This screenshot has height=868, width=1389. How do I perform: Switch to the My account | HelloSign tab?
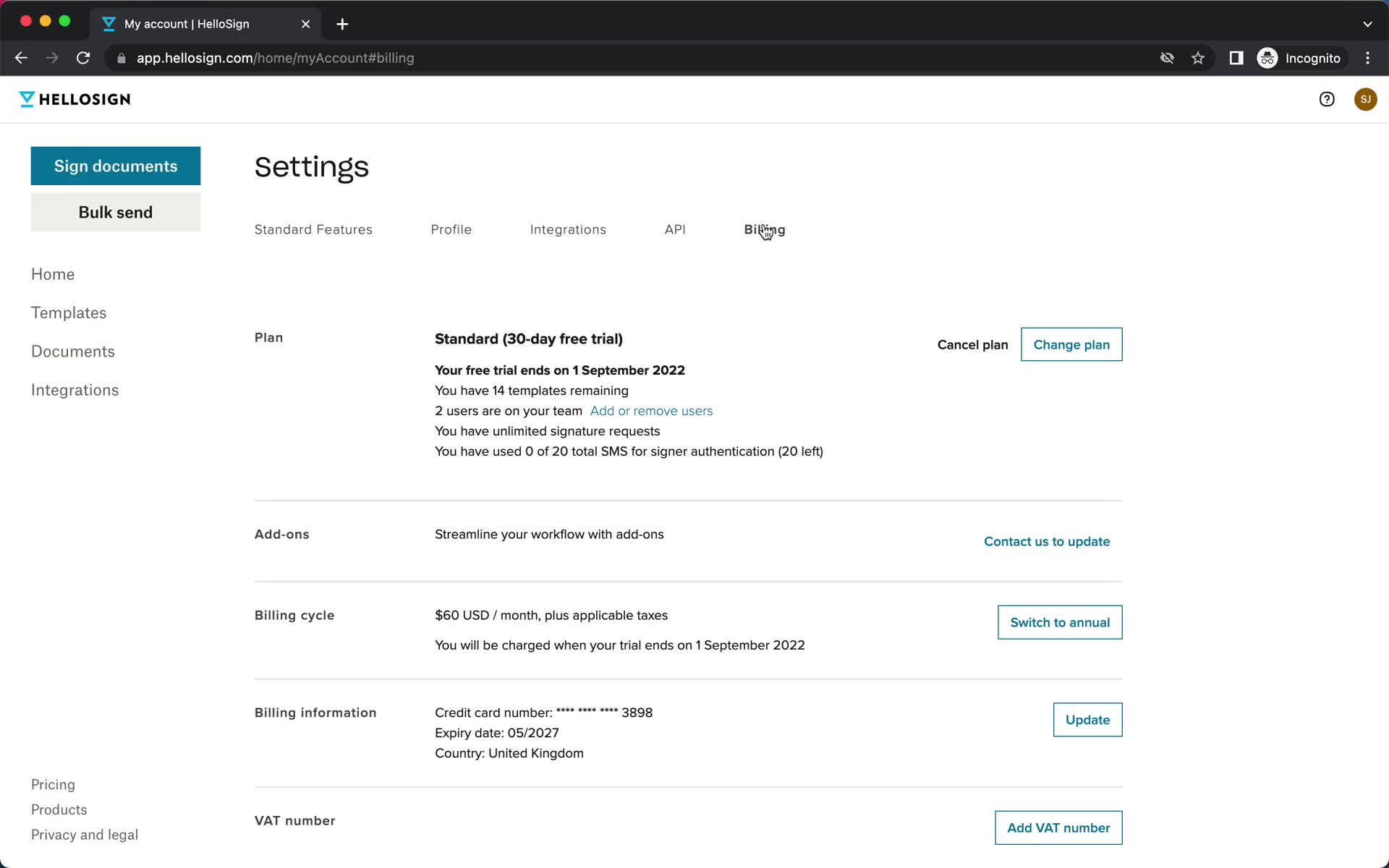(206, 24)
